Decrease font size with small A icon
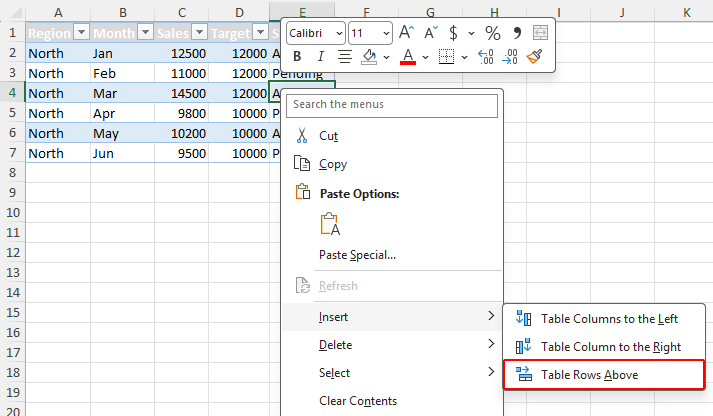 tap(431, 33)
